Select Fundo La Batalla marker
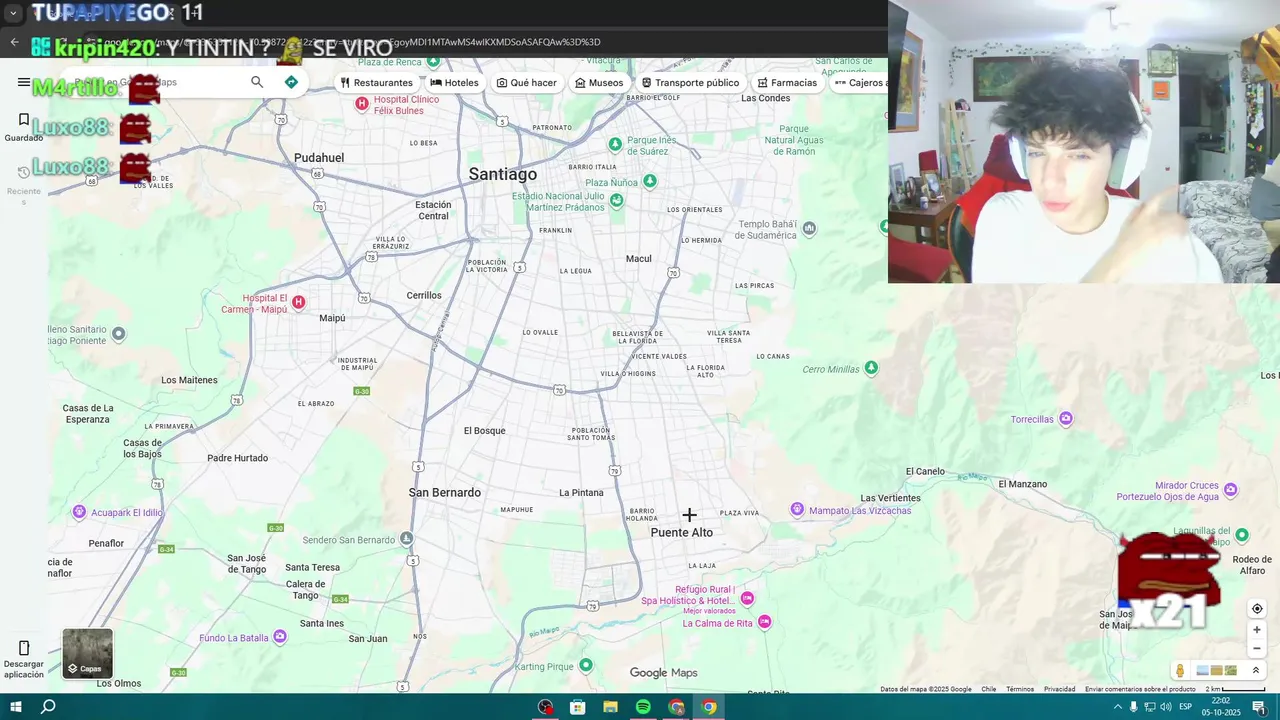 280,636
